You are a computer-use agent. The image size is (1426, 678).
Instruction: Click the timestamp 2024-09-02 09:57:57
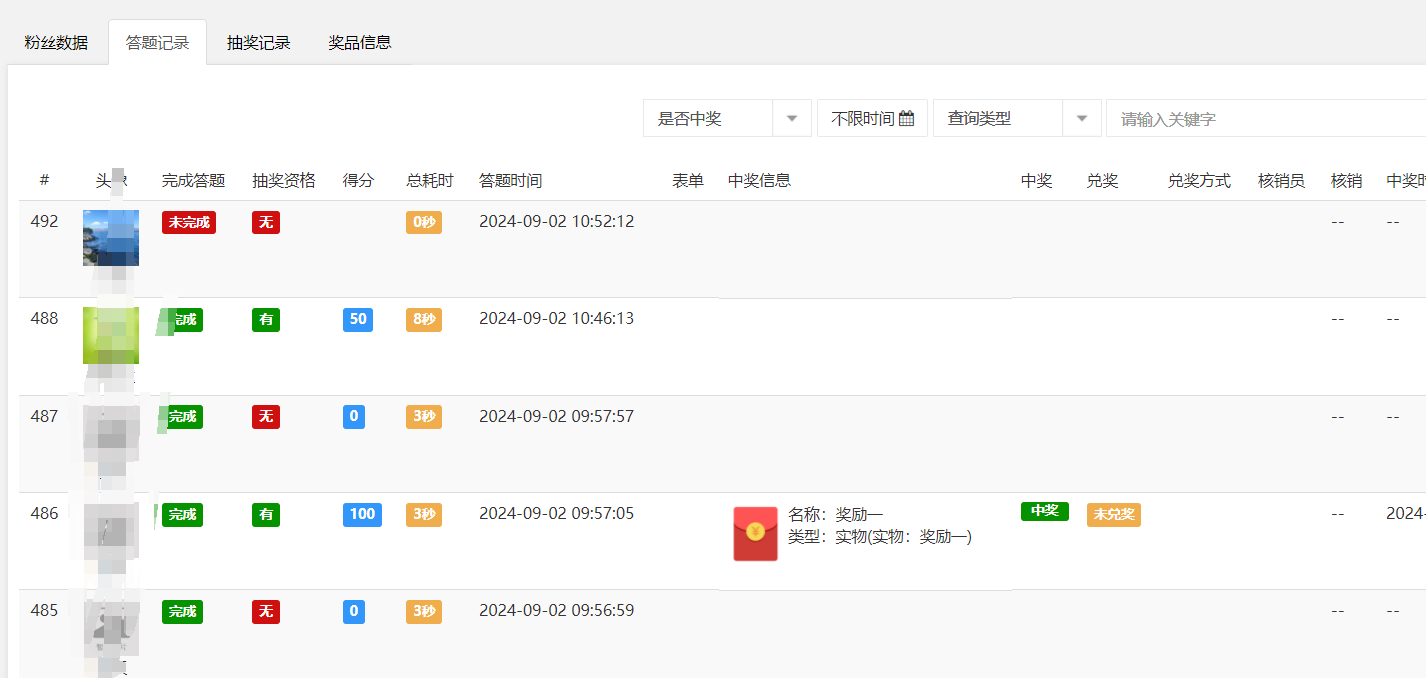click(x=556, y=416)
